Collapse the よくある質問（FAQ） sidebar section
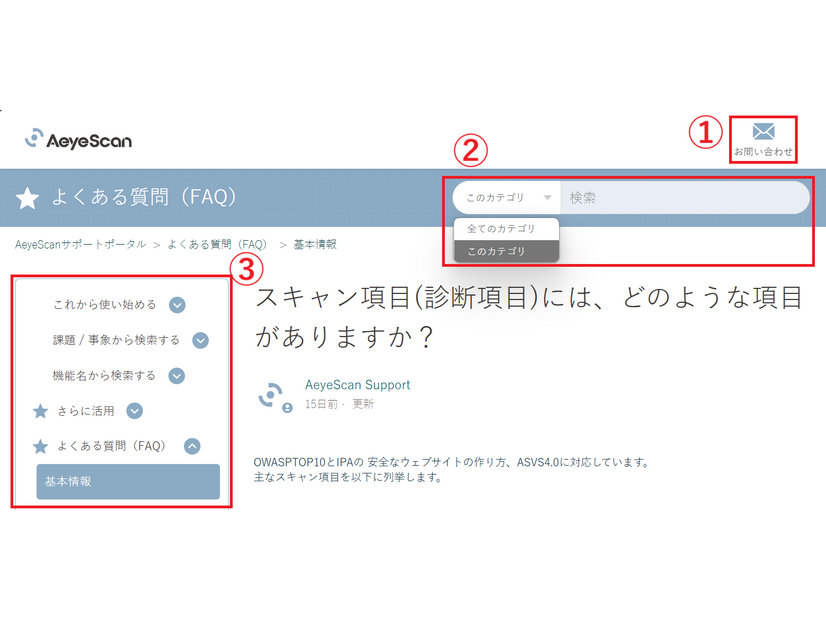The width and height of the screenshot is (826, 620). [192, 447]
